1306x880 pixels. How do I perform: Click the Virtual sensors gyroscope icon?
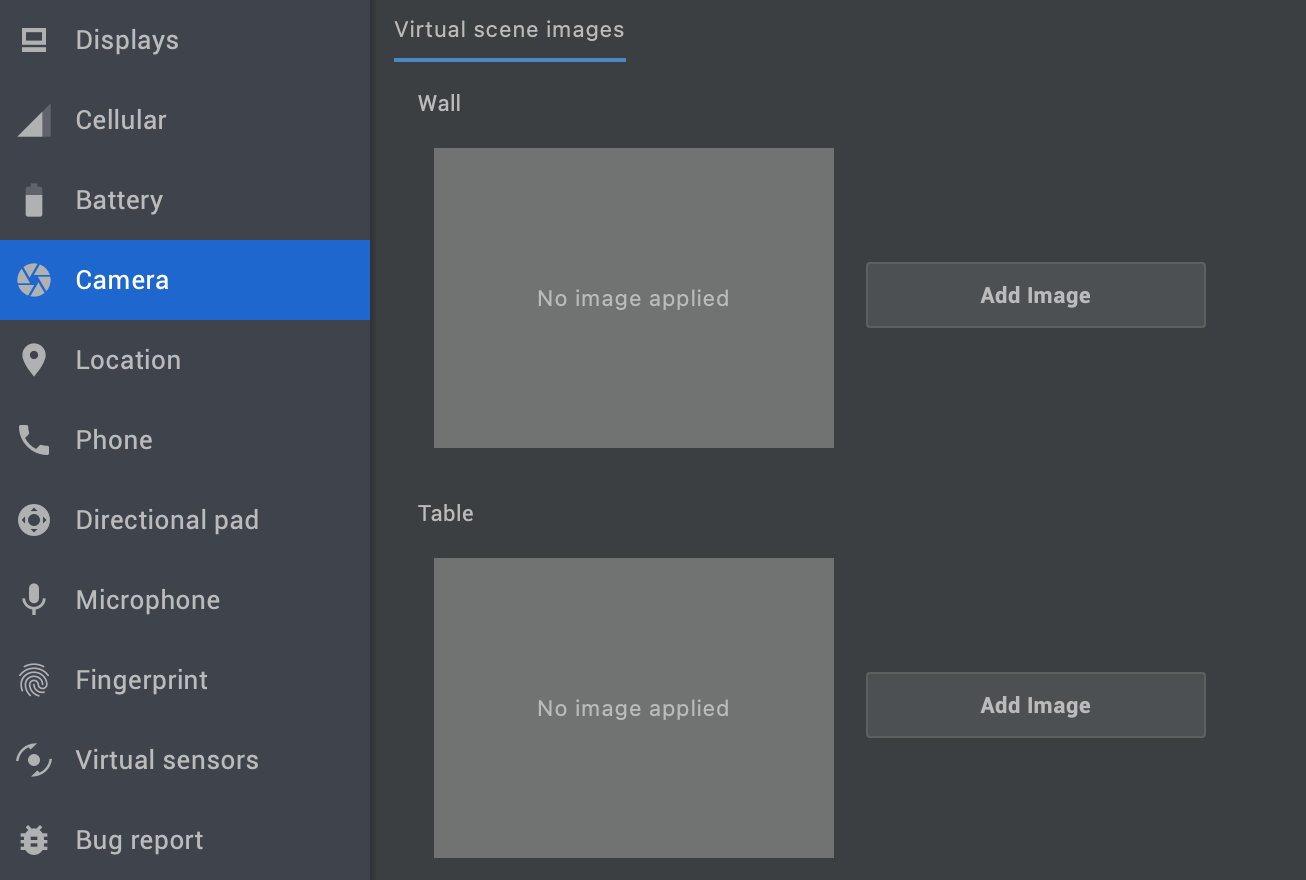33,760
